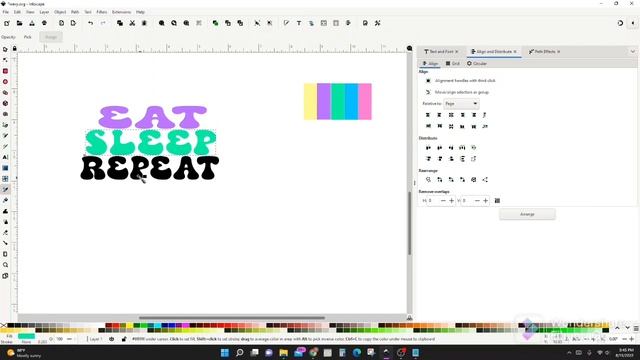Select the Node edit tool in toolbox
This screenshot has height=360, width=640.
pos(5,60)
